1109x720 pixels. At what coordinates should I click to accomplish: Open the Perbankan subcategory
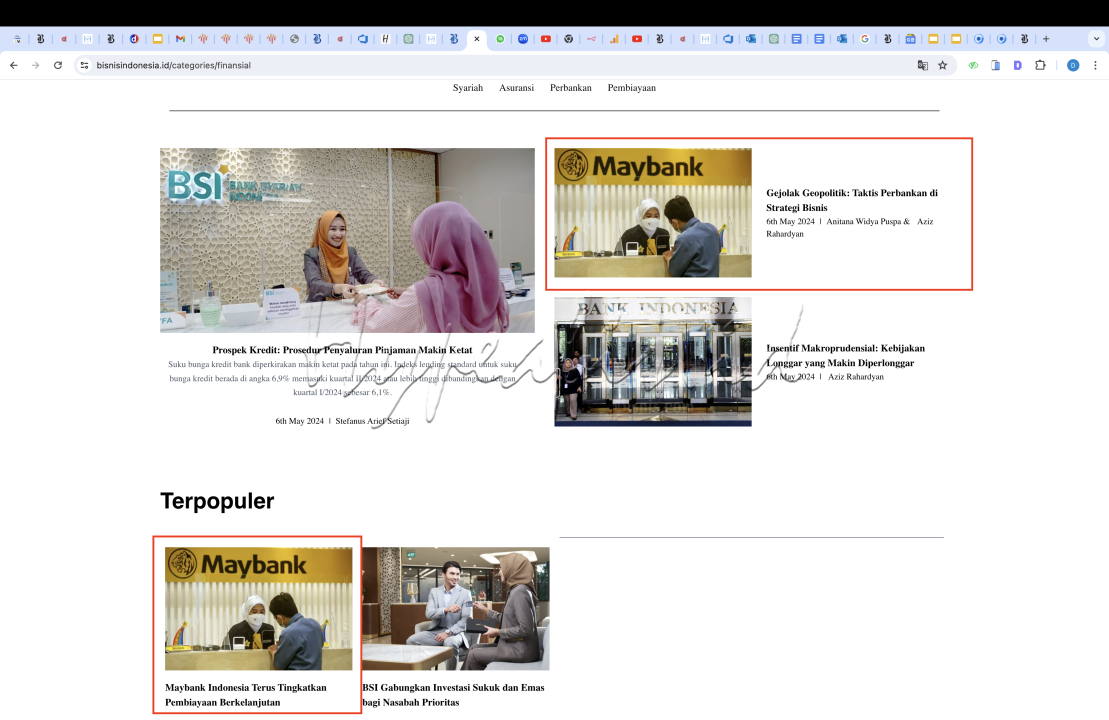pos(571,88)
